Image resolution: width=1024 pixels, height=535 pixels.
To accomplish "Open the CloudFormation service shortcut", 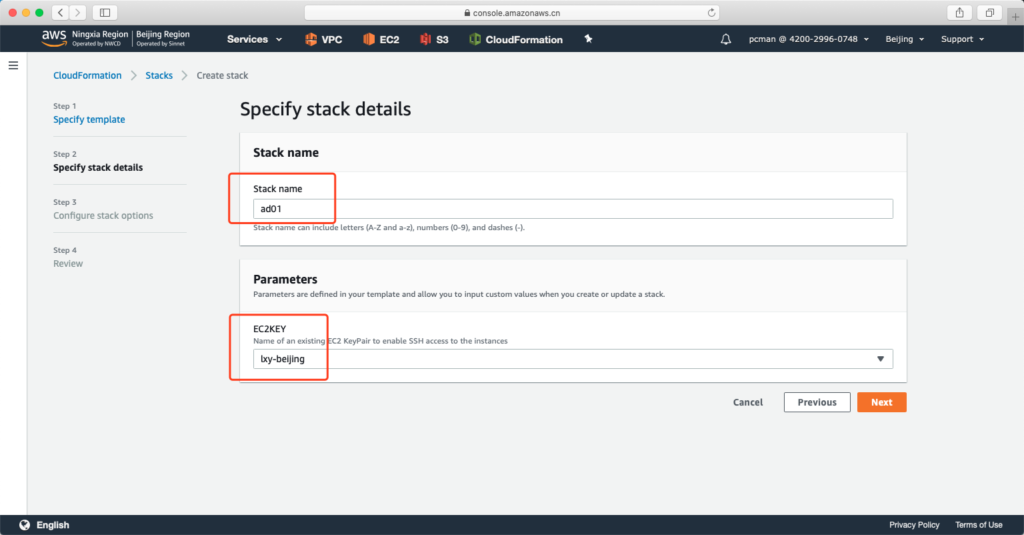I will [x=516, y=40].
